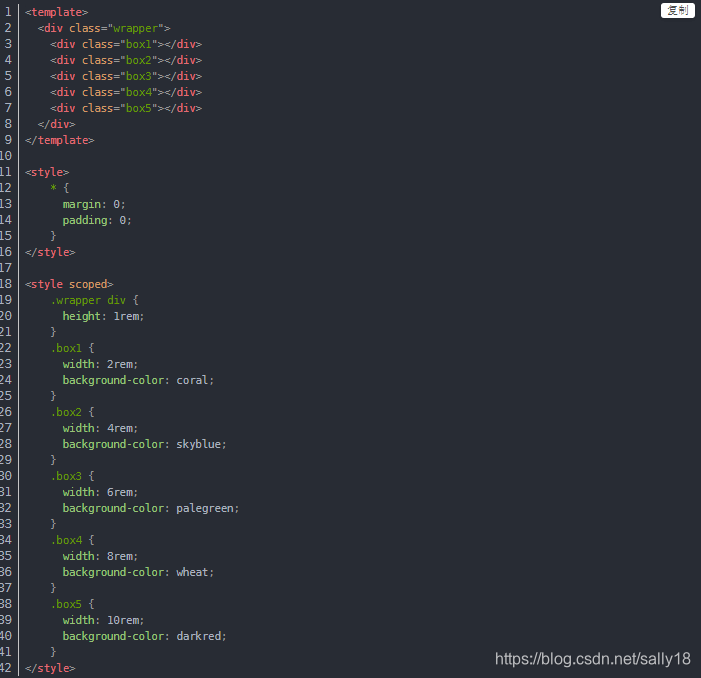Click the 'width: 2rem;' declaration
This screenshot has height=678, width=701.
(x=100, y=364)
